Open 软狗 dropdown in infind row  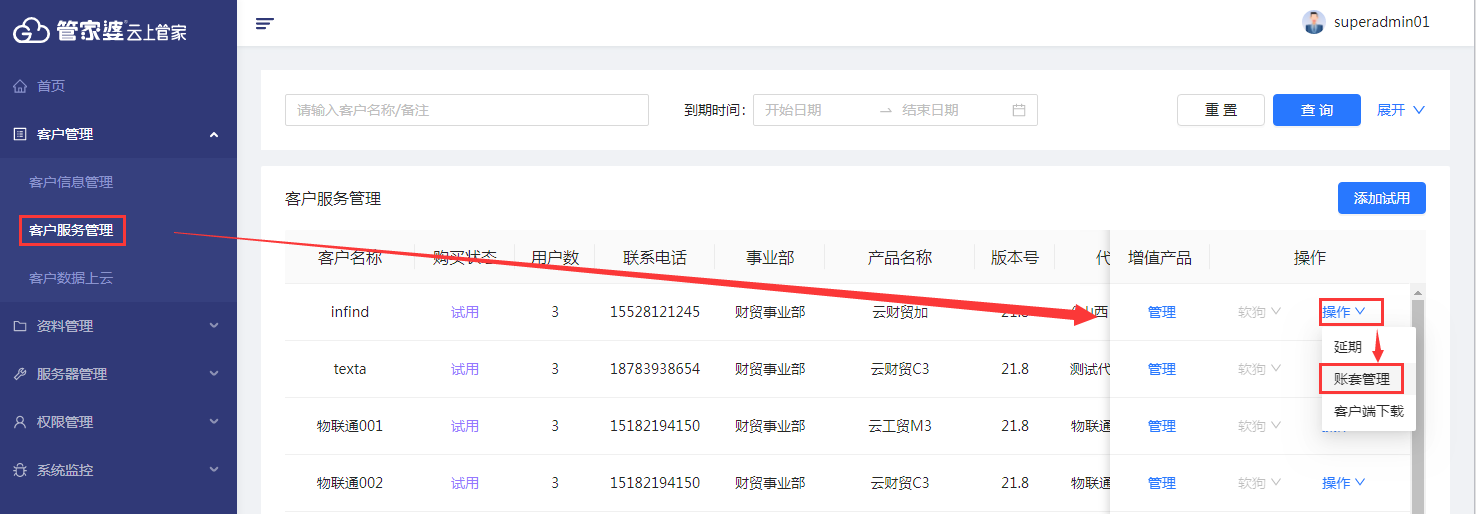click(1259, 312)
